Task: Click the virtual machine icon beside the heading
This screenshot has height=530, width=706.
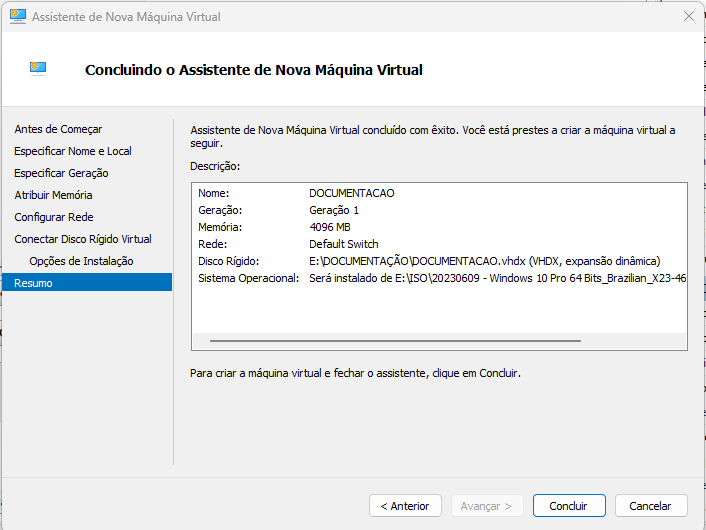Action: point(39,69)
